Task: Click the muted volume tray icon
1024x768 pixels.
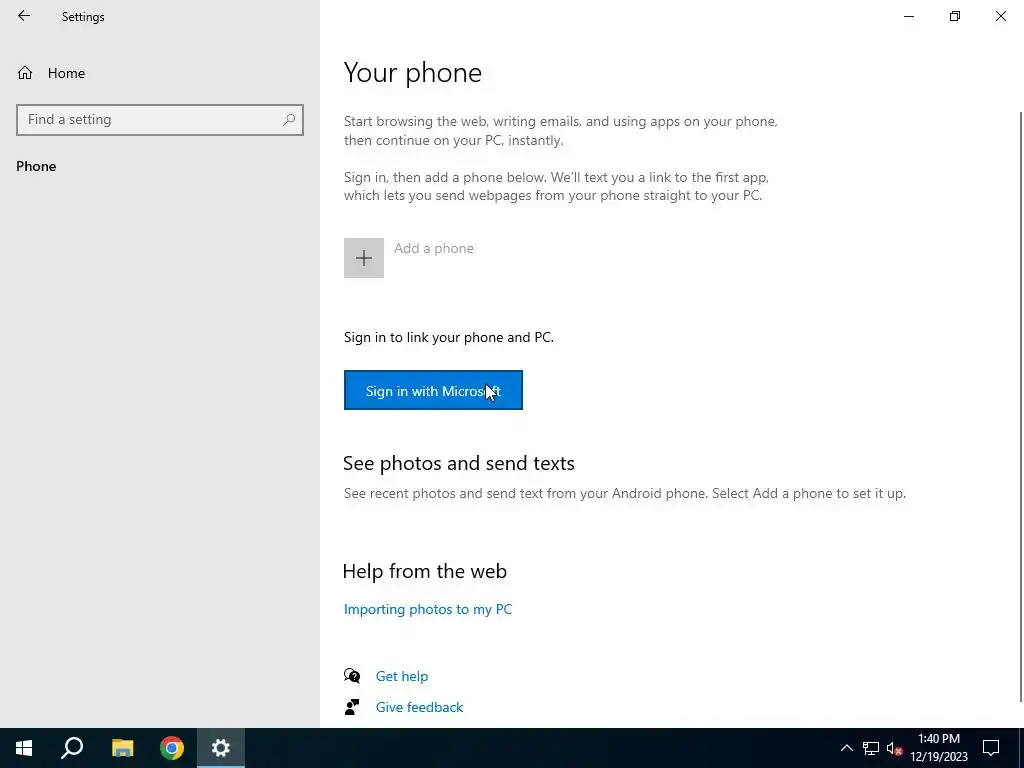Action: point(895,748)
